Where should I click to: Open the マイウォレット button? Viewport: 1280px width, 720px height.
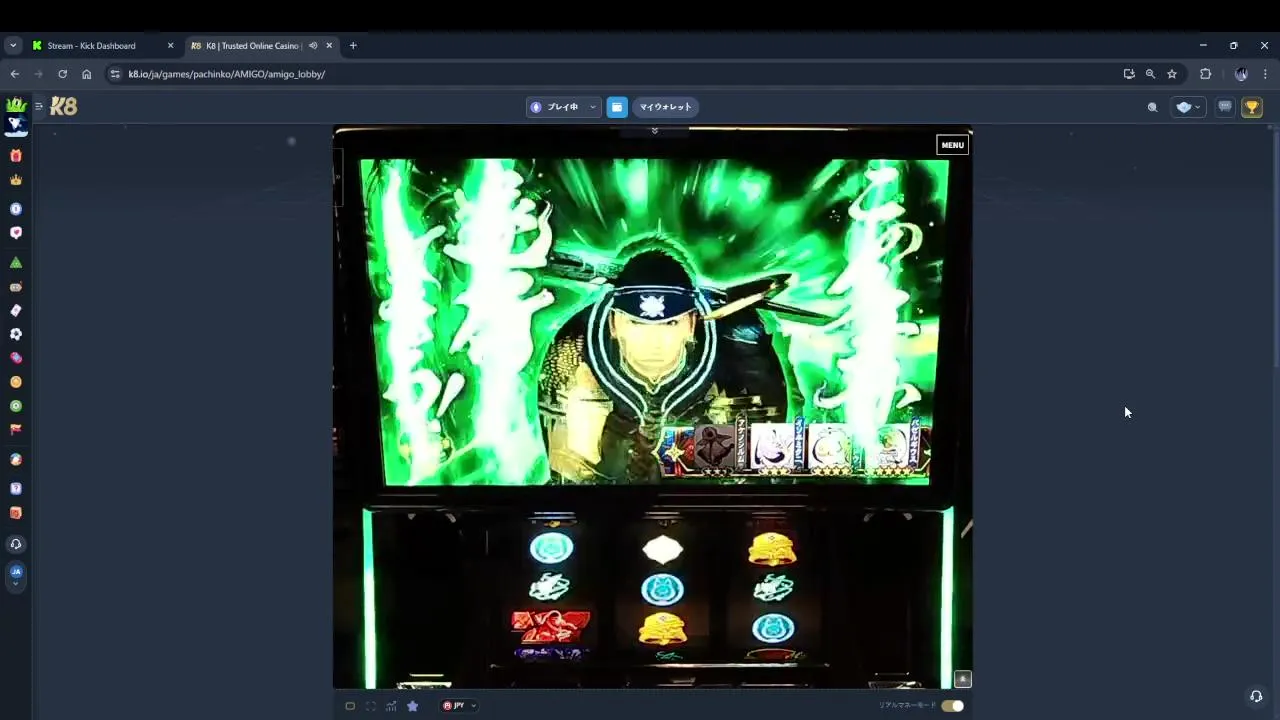(665, 107)
